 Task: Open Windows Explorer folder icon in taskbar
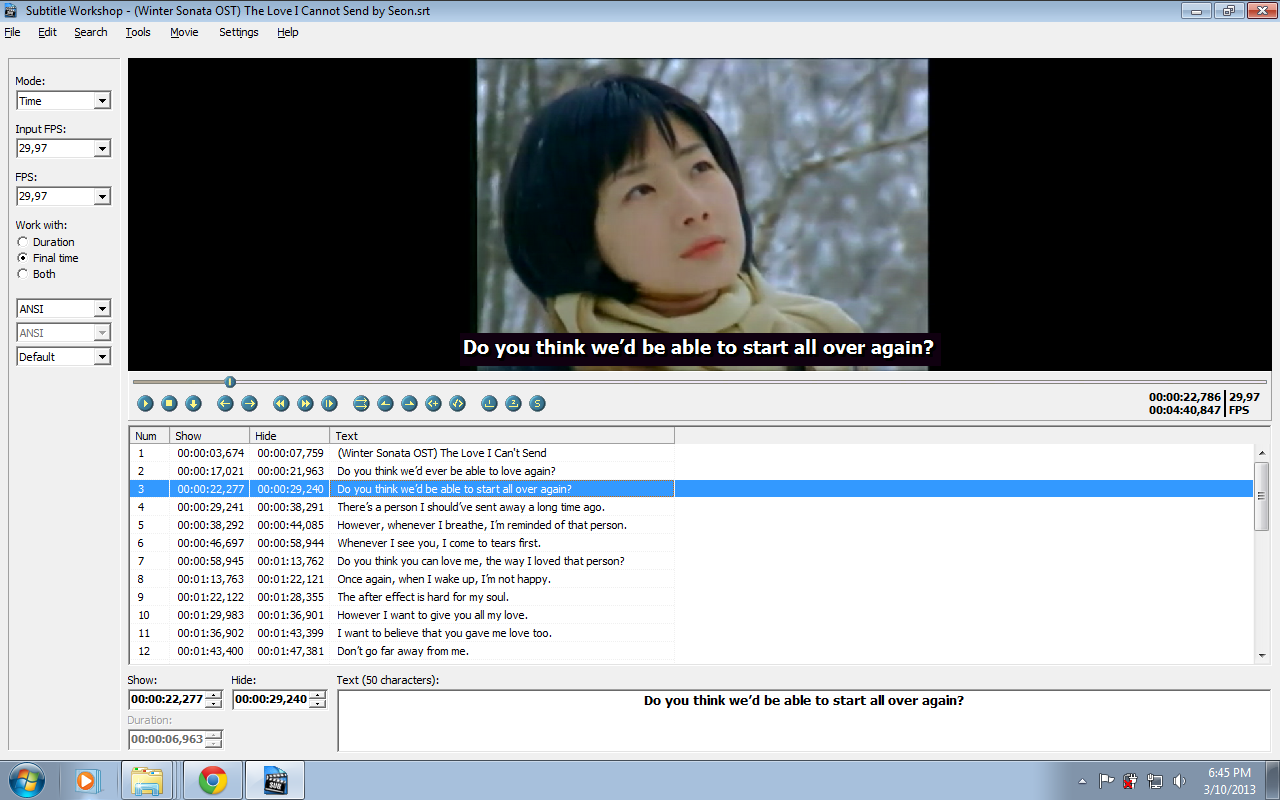[x=148, y=780]
